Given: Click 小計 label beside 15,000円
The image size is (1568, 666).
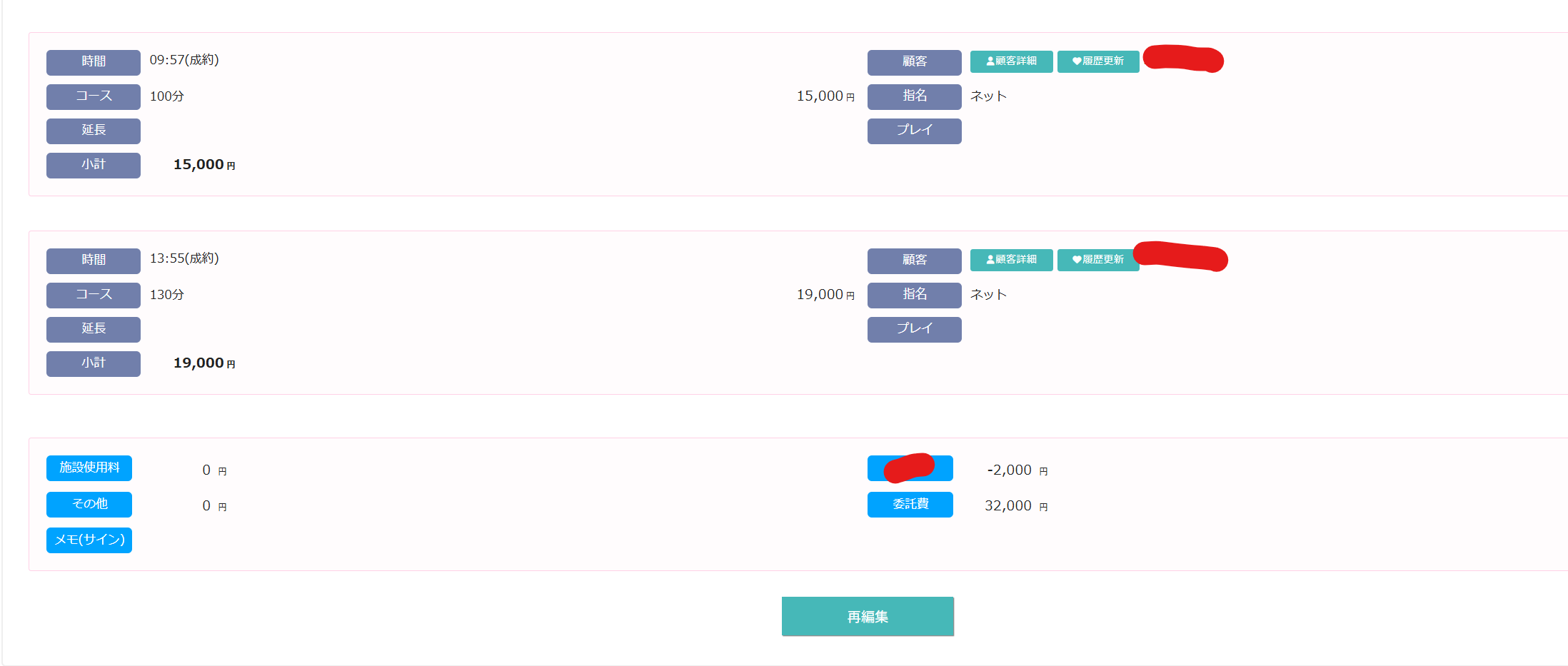Looking at the screenshot, I should tap(94, 165).
